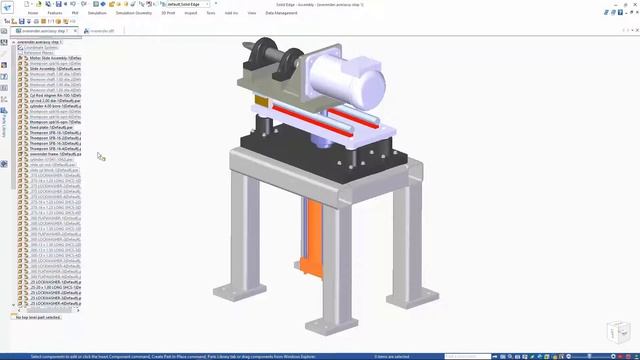640x360 pixels.
Task: Open the Tools ribbon tab
Action: [211, 13]
